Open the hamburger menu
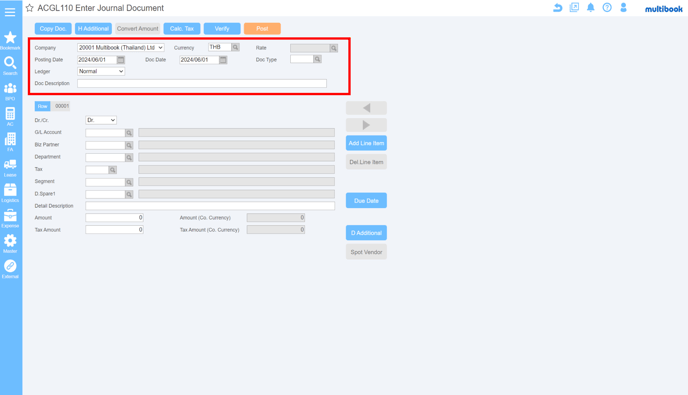This screenshot has height=395, width=688. pyautogui.click(x=10, y=12)
